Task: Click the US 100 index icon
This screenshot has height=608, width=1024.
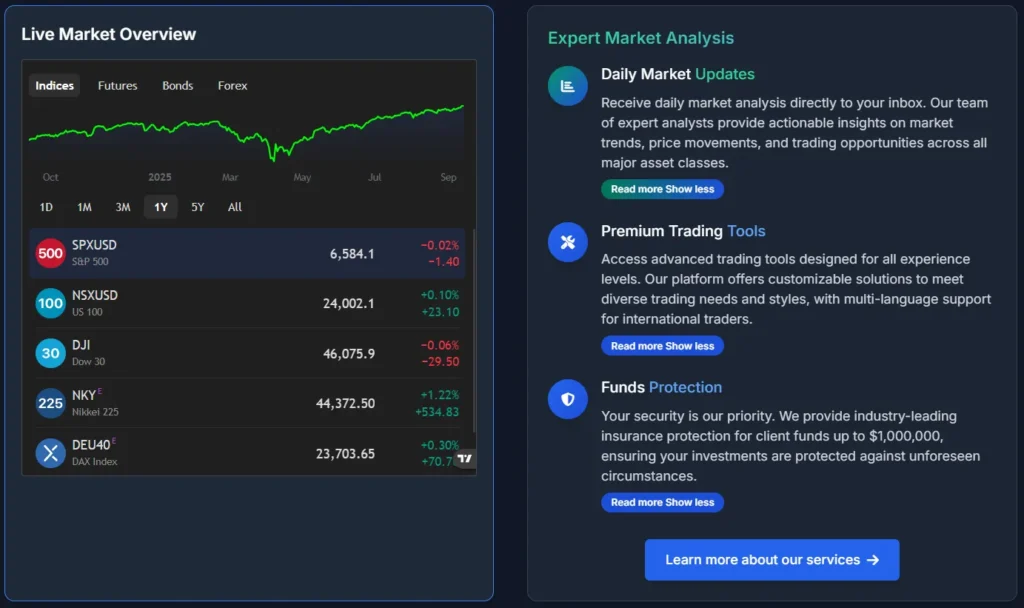Action: pos(50,303)
